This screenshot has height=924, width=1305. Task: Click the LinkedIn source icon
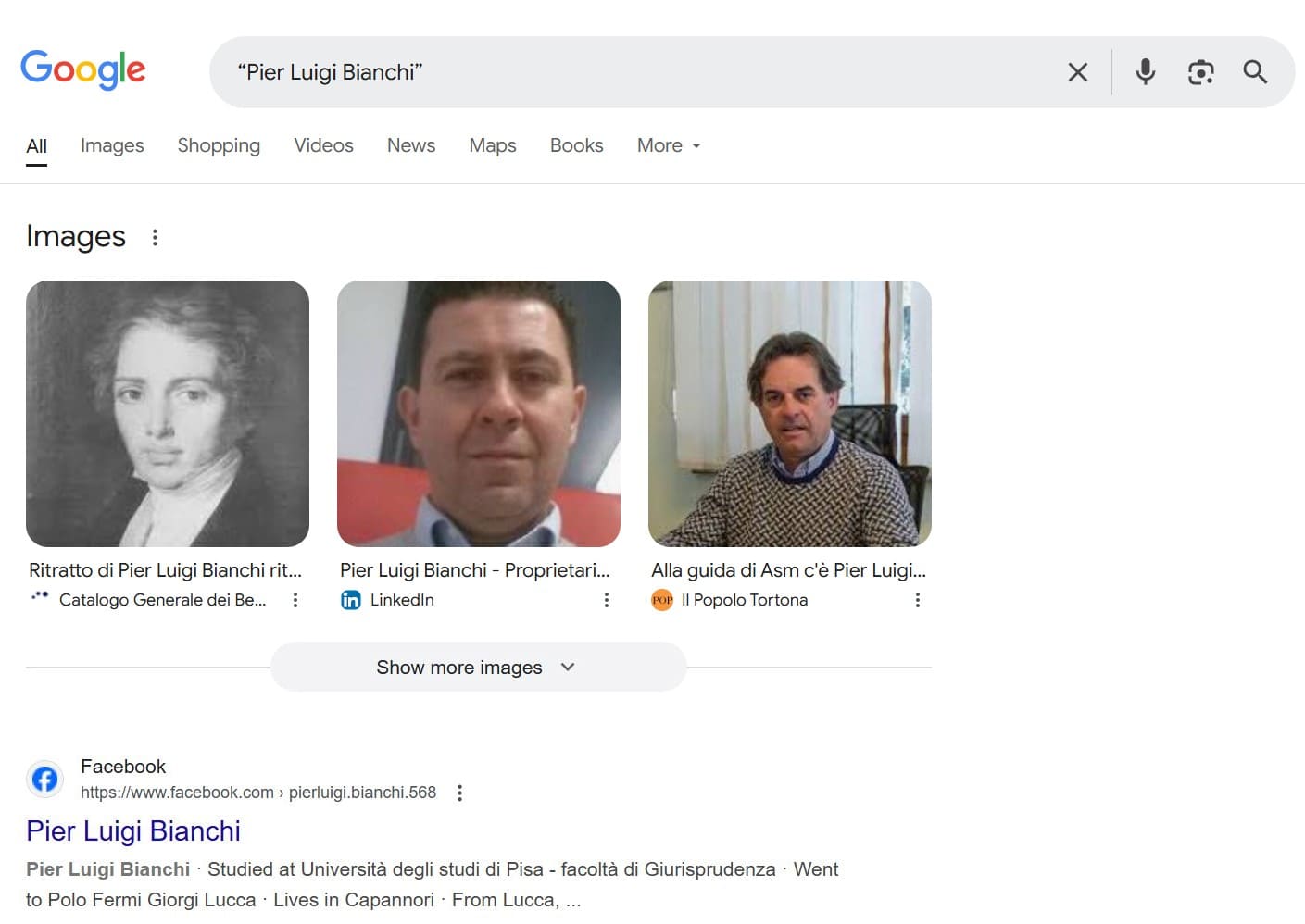351,600
